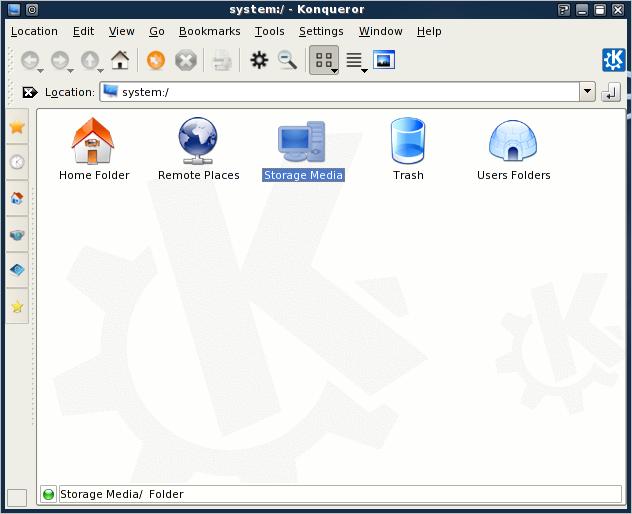Open the Location menu
632x514 pixels.
(34, 31)
